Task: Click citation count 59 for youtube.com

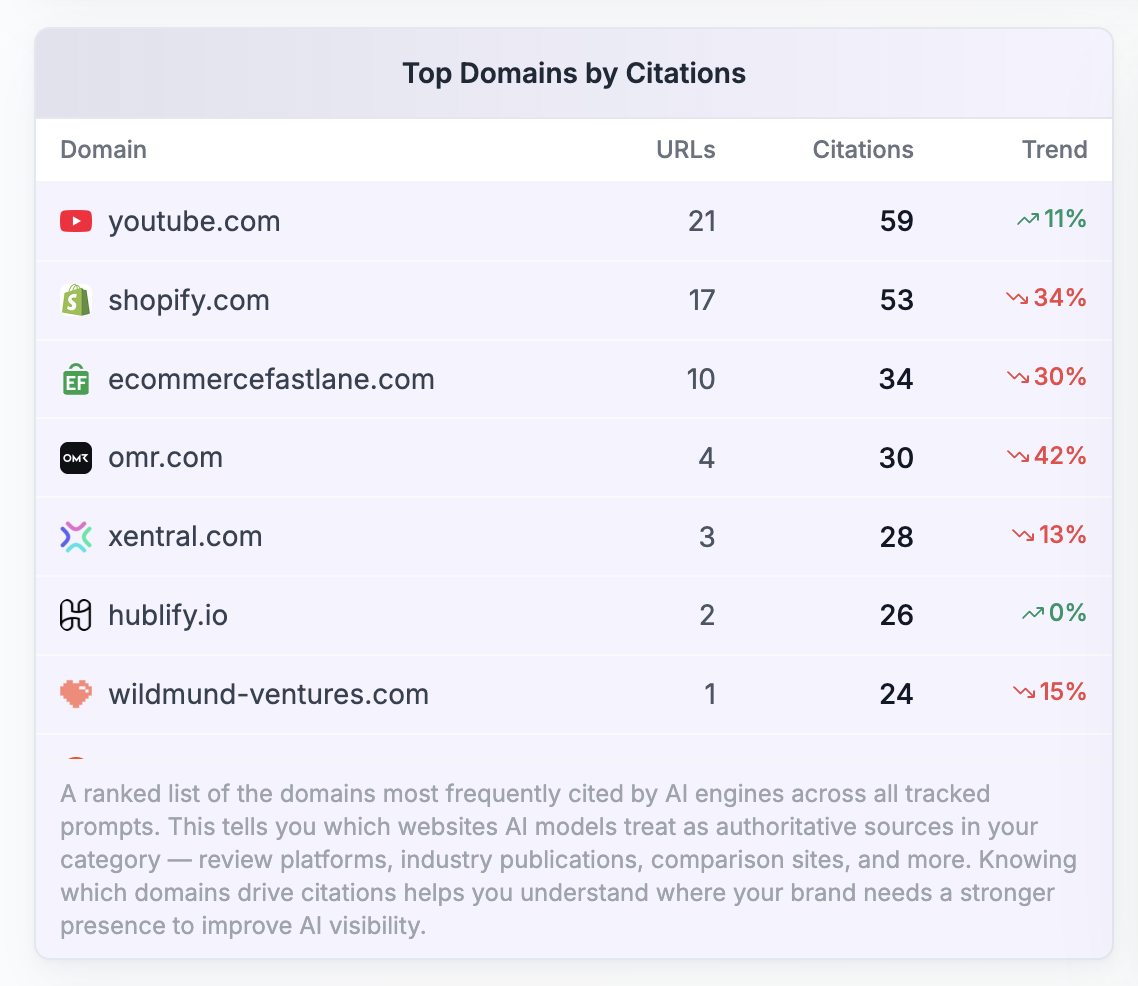Action: point(896,221)
